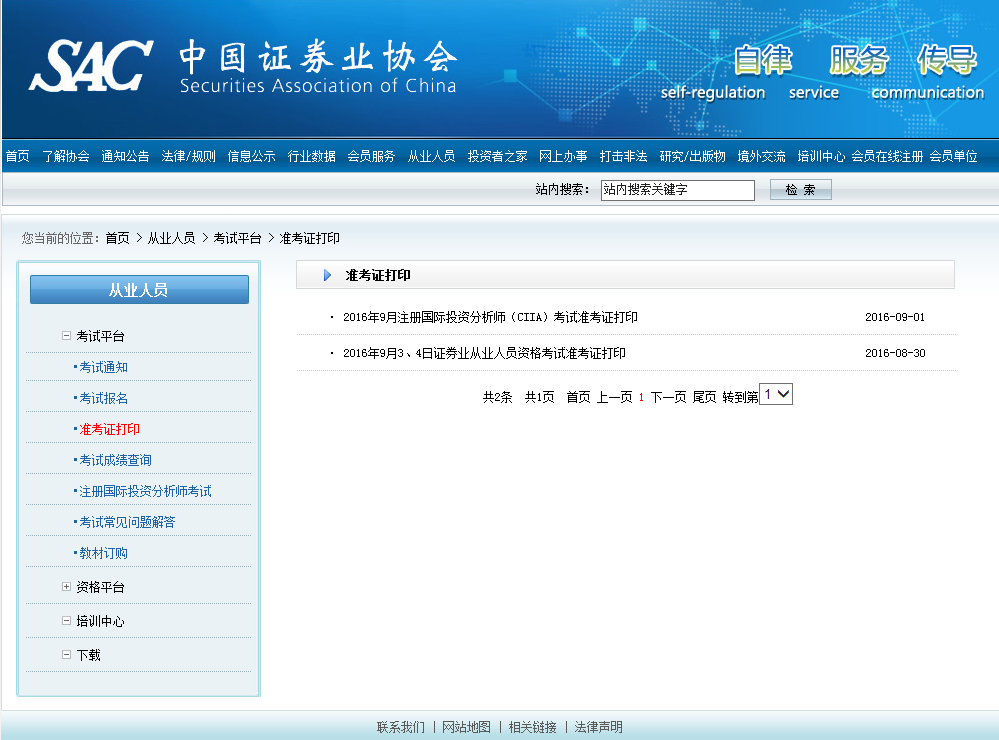Screen dimensions: 999x740
Task: Open 投资者之家 from the navigation bar
Action: pyautogui.click(x=497, y=156)
